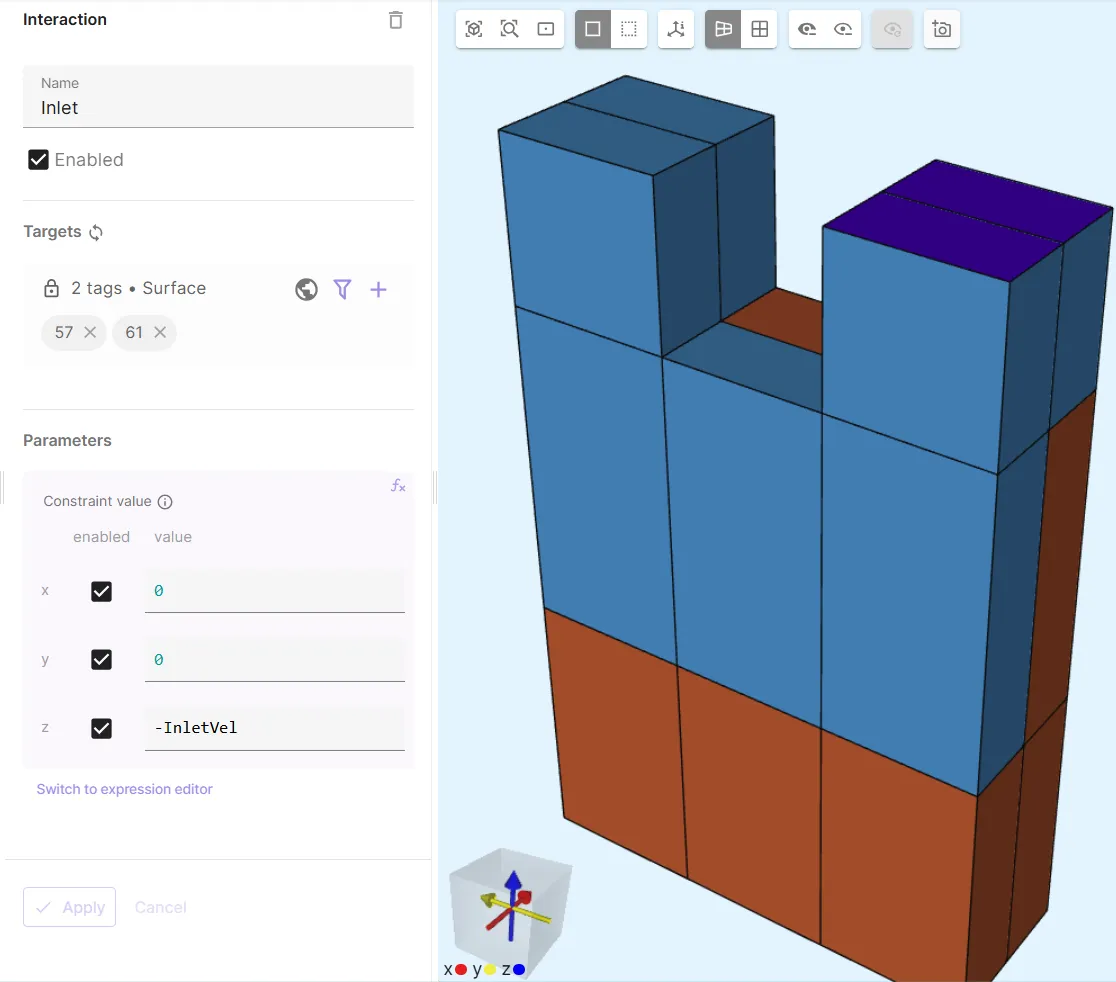Click the refresh icon beside Targets

tap(96, 232)
